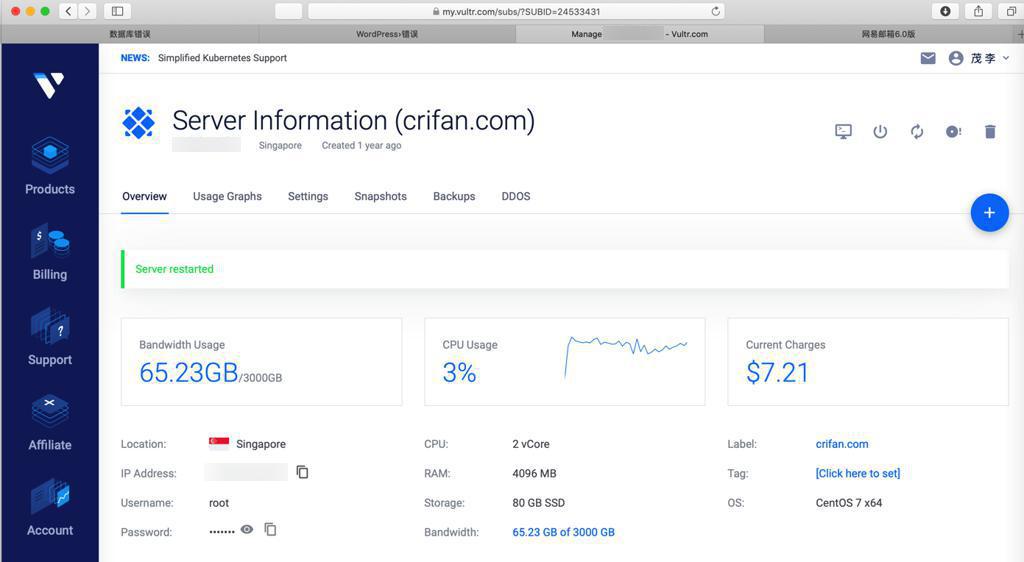Screen dimensions: 1024x562
Task: Click the root username value
Action: [219, 503]
